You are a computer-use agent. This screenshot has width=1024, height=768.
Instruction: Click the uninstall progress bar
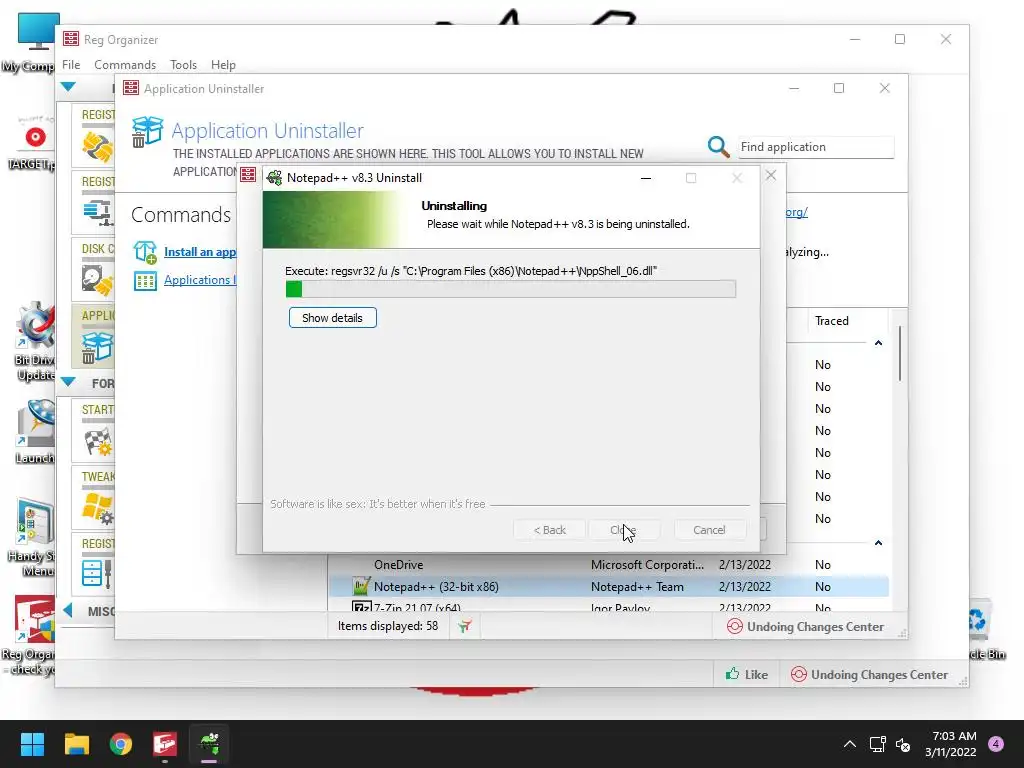[x=511, y=289]
